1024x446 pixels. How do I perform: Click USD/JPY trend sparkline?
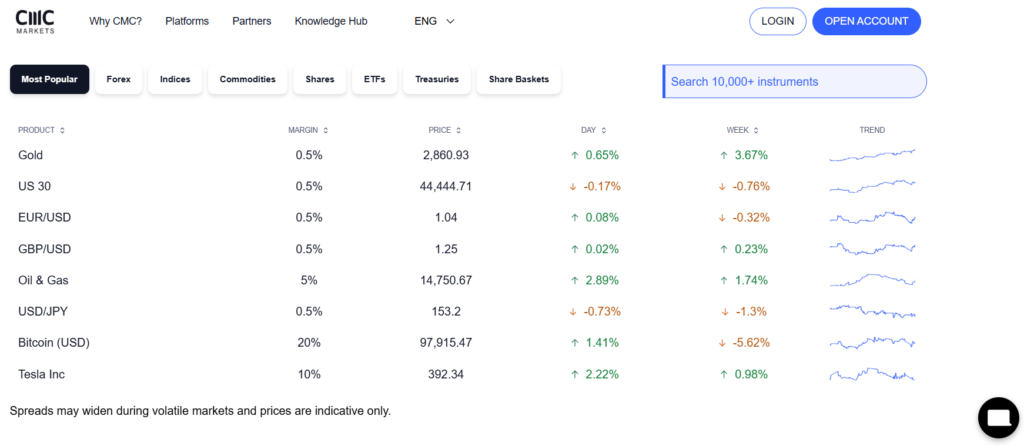[872, 311]
